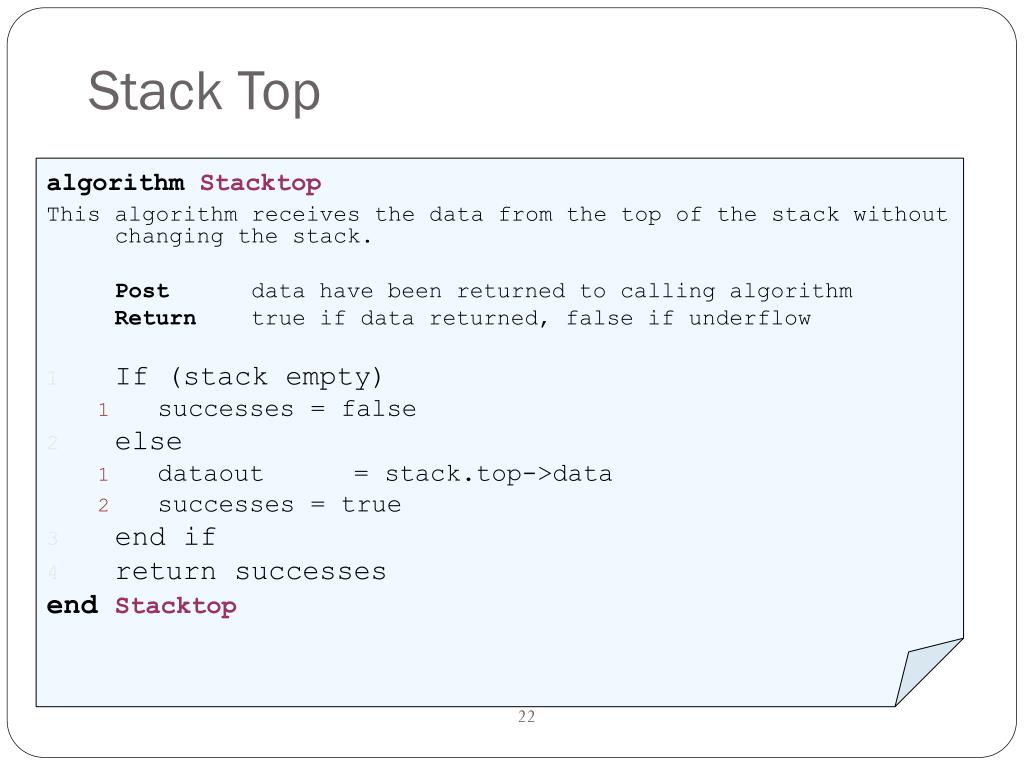This screenshot has height=768, width=1024.
Task: Click 'data have been returned' postcondition text
Action: [552, 291]
